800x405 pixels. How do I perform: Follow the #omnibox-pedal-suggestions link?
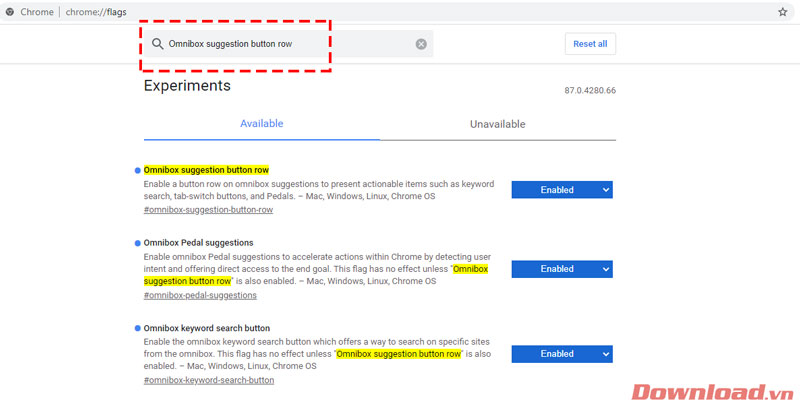(200, 296)
